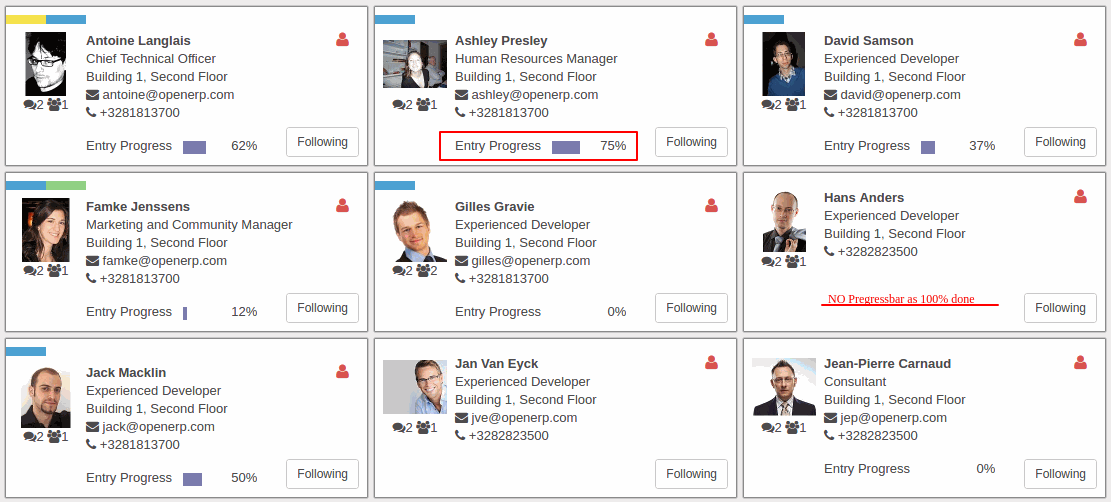
Task: Click envelope icon next to david@openerp.com
Action: tap(830, 95)
